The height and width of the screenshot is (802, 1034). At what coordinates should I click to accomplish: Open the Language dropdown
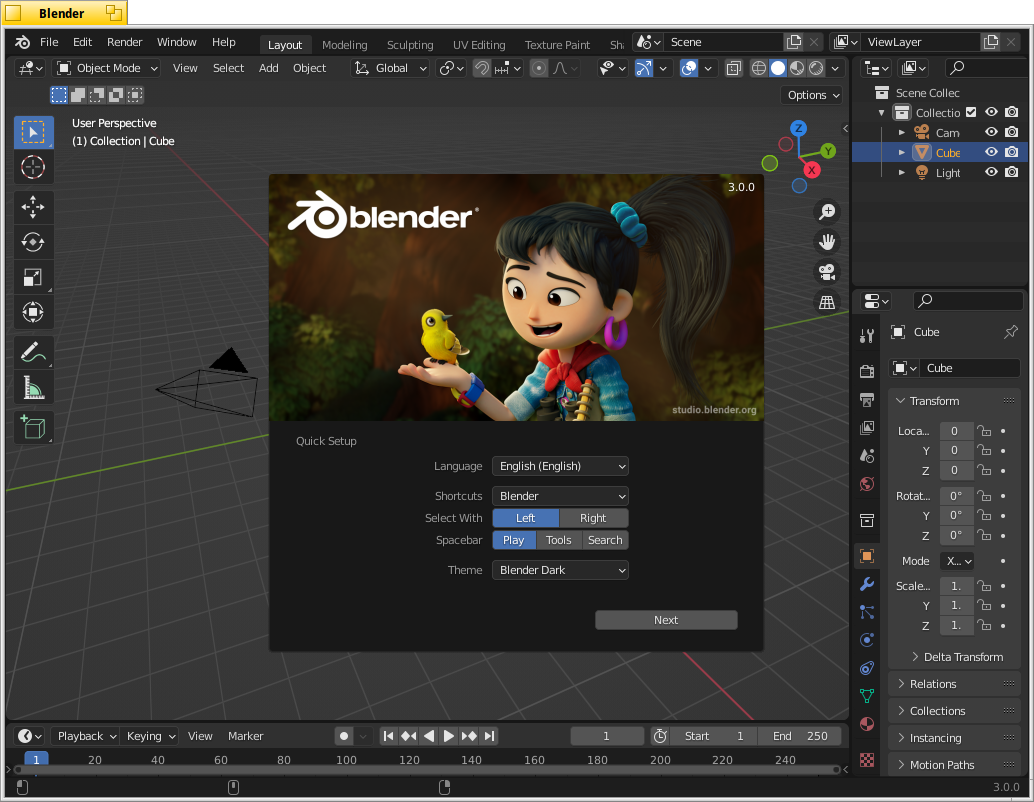click(560, 466)
